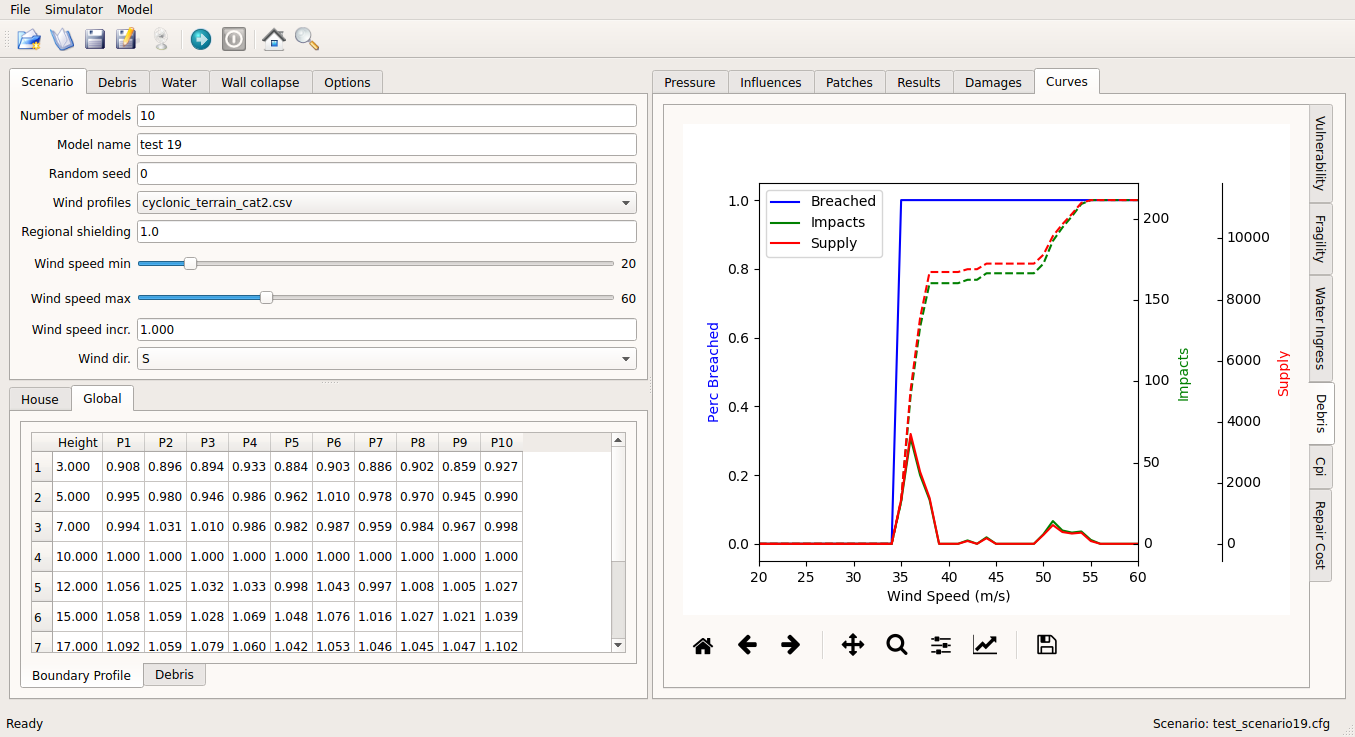Switch to the Results tab
This screenshot has height=737, width=1355.
[919, 82]
